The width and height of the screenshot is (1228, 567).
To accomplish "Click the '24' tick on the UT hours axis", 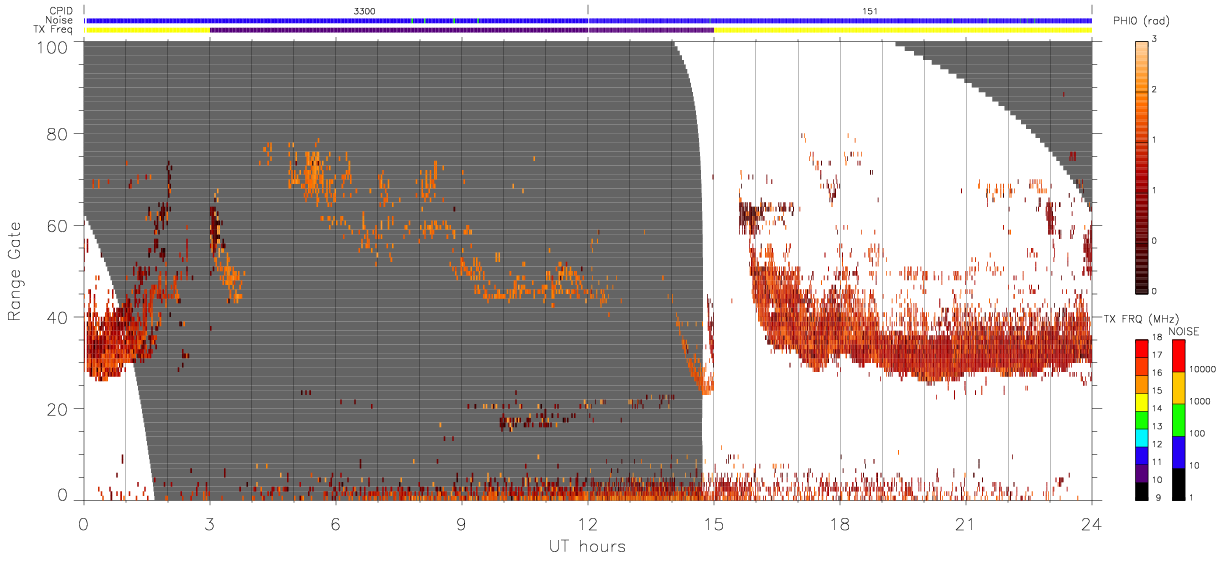I will pos(1092,522).
